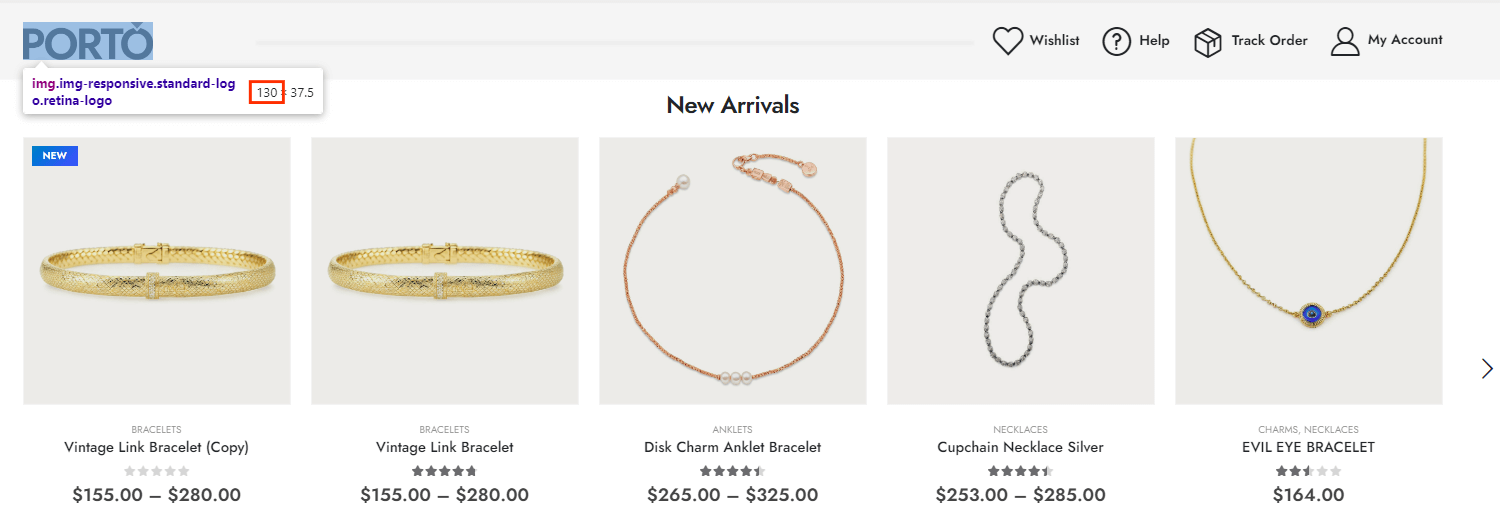This screenshot has height=516, width=1500.
Task: Click the header search bar
Action: 614,43
